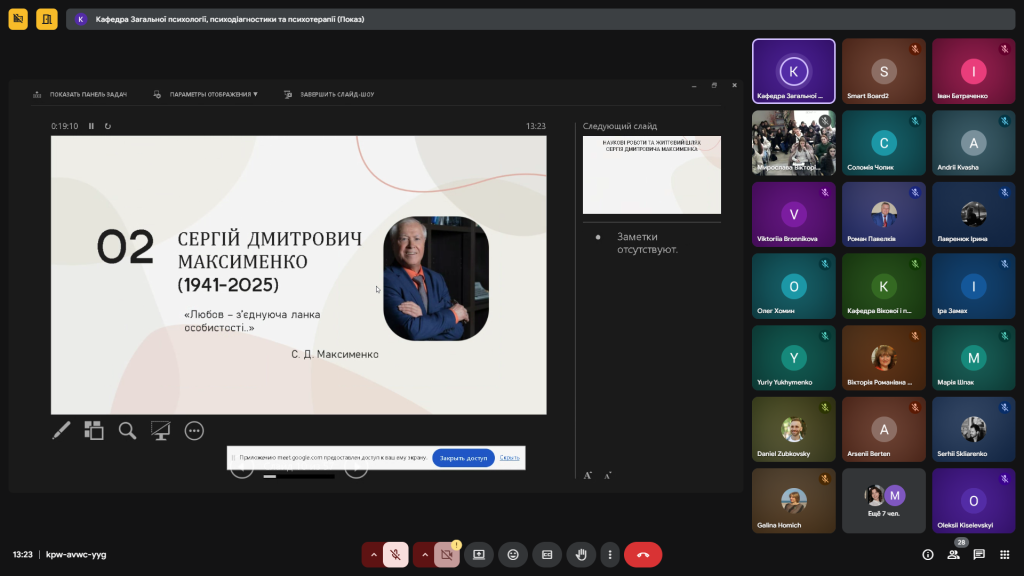Toggle the microphone mute button
Image resolution: width=1024 pixels, height=576 pixels.
(395, 554)
